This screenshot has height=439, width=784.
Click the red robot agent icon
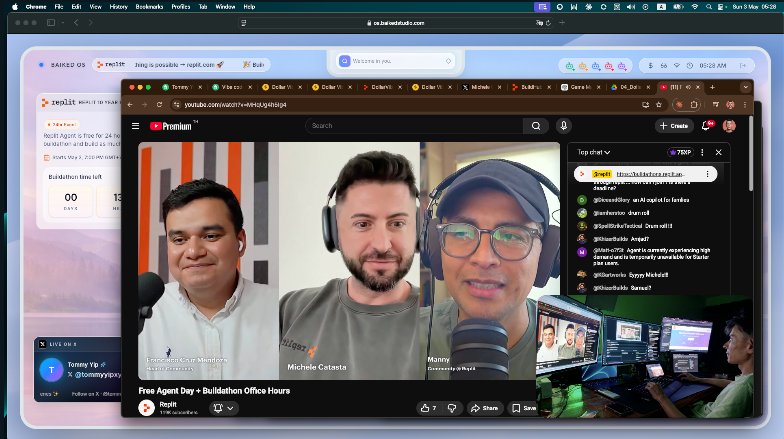[608, 66]
